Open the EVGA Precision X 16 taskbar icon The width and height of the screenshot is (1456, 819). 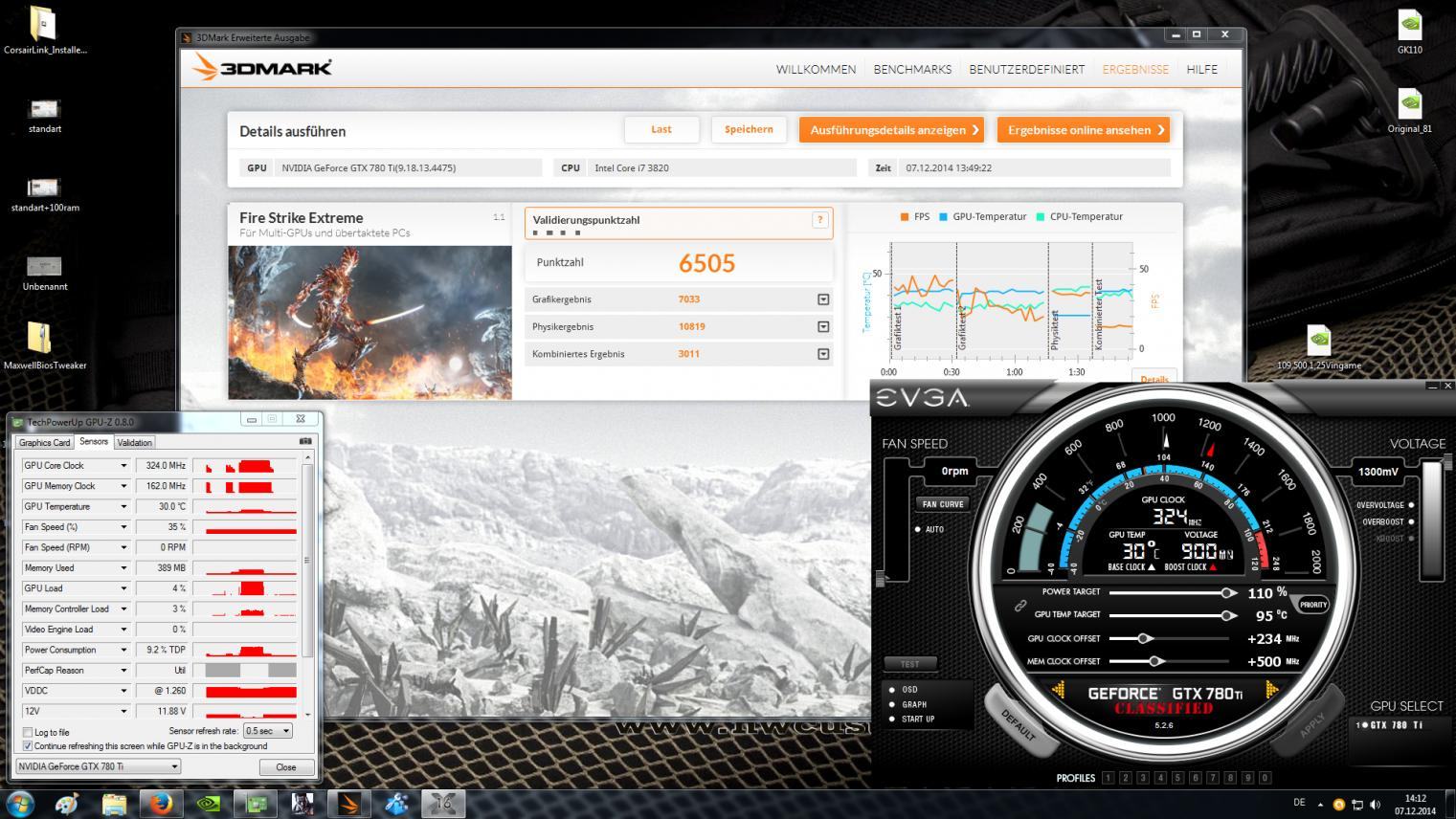[x=443, y=803]
